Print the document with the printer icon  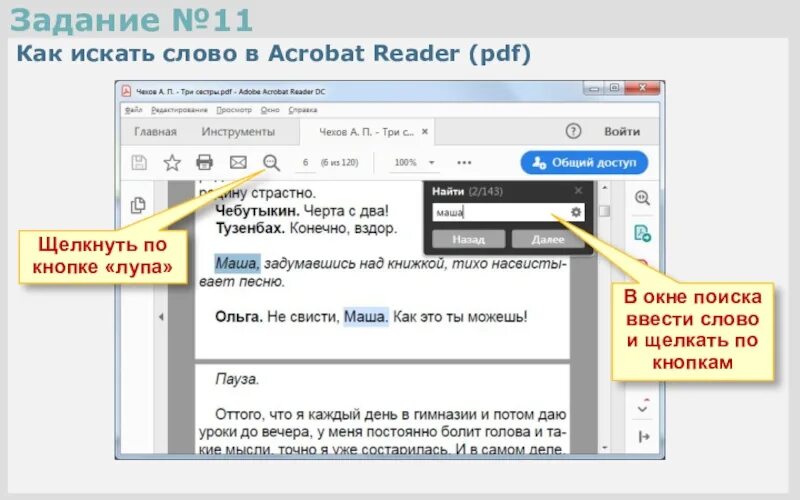(205, 162)
